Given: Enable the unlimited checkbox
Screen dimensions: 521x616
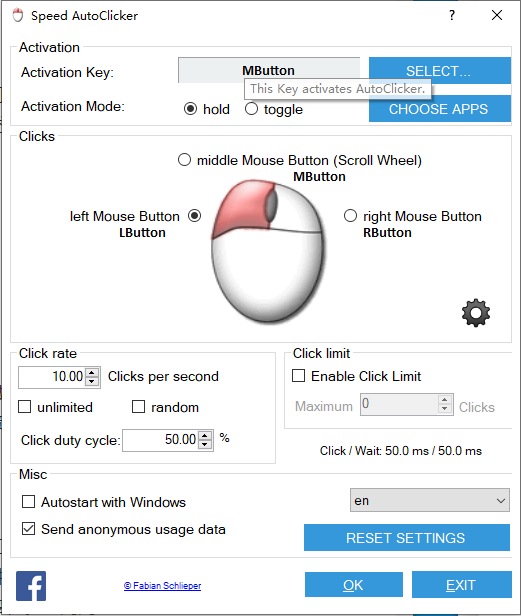Looking at the screenshot, I should click(x=25, y=407).
